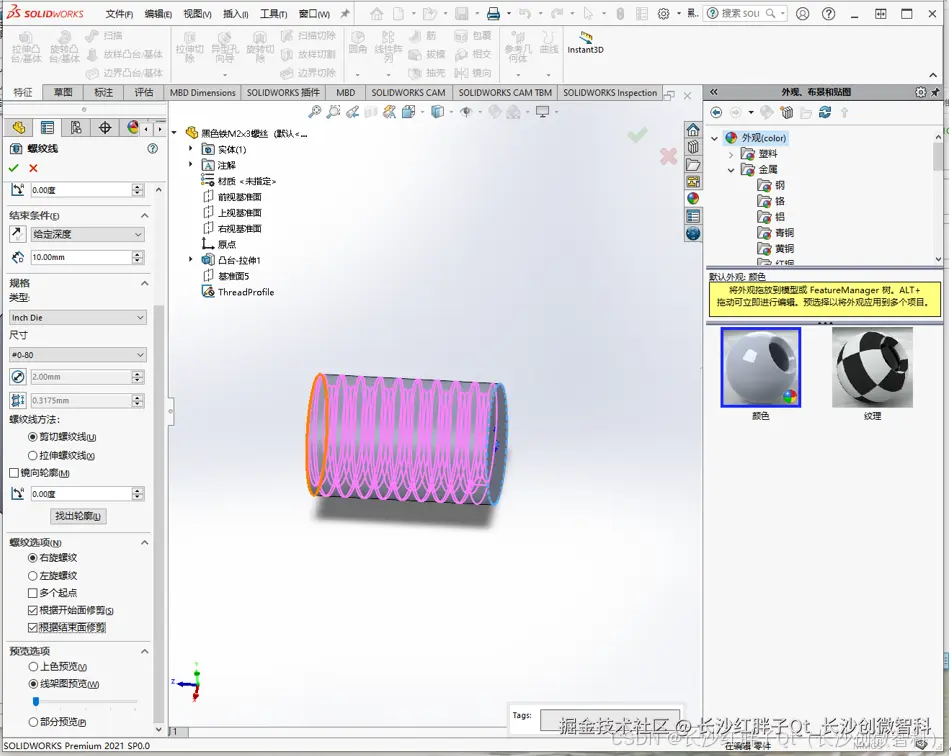Viewport: 951px width, 756px height.
Task: Expand the 实体(1) solid bodies node
Action: [190, 149]
